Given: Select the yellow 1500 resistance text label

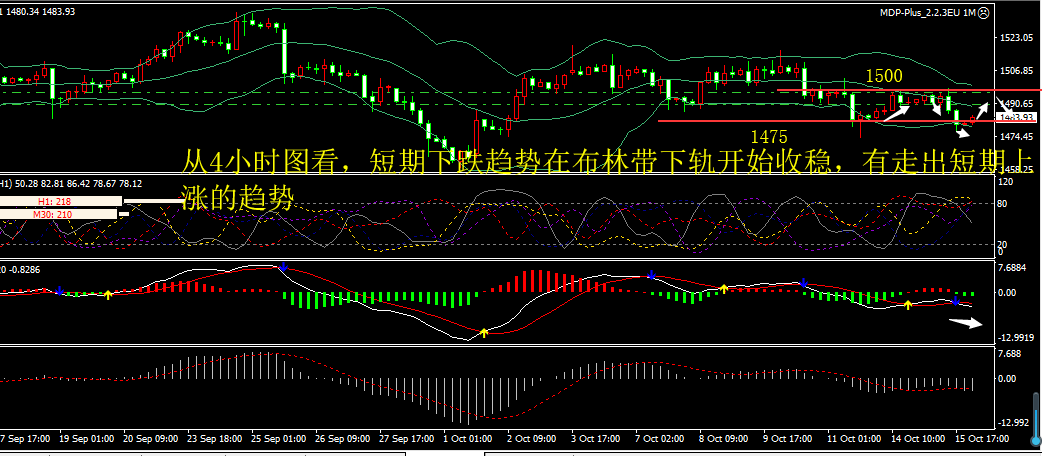Looking at the screenshot, I should [884, 76].
